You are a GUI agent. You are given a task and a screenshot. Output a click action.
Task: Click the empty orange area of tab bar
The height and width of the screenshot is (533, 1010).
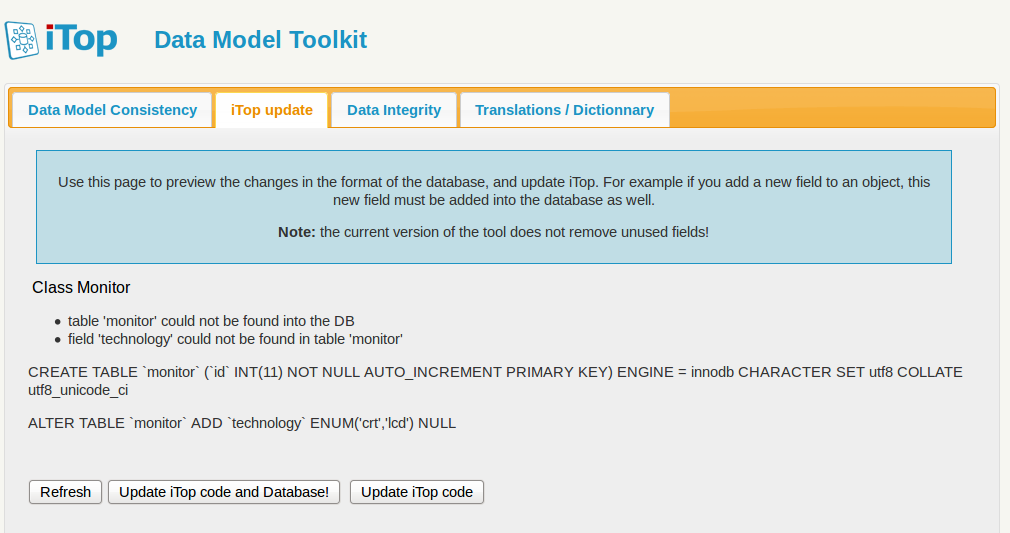[x=830, y=109]
